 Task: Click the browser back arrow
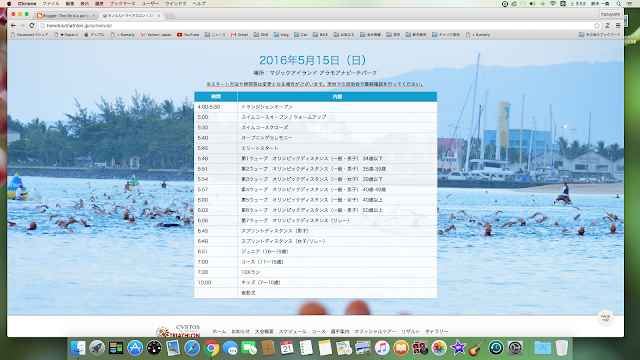pos(13,25)
